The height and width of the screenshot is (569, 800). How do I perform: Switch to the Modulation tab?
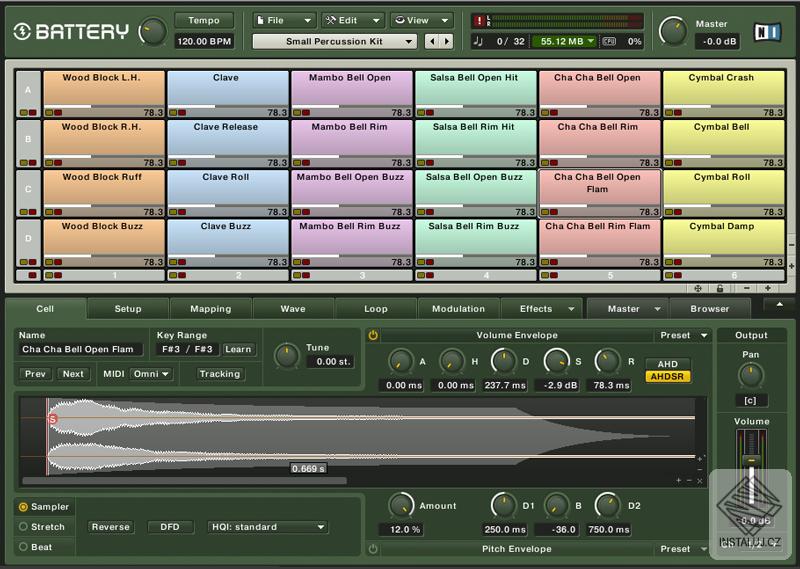pyautogui.click(x=458, y=309)
